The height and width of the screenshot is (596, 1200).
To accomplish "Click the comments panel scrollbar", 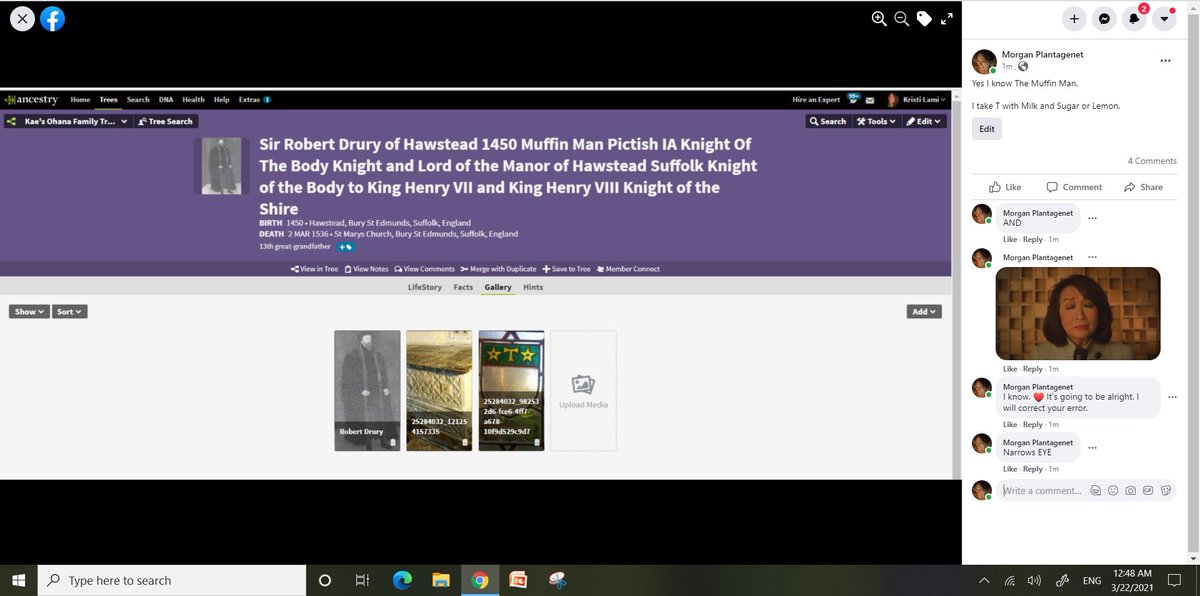I will click(1195, 280).
